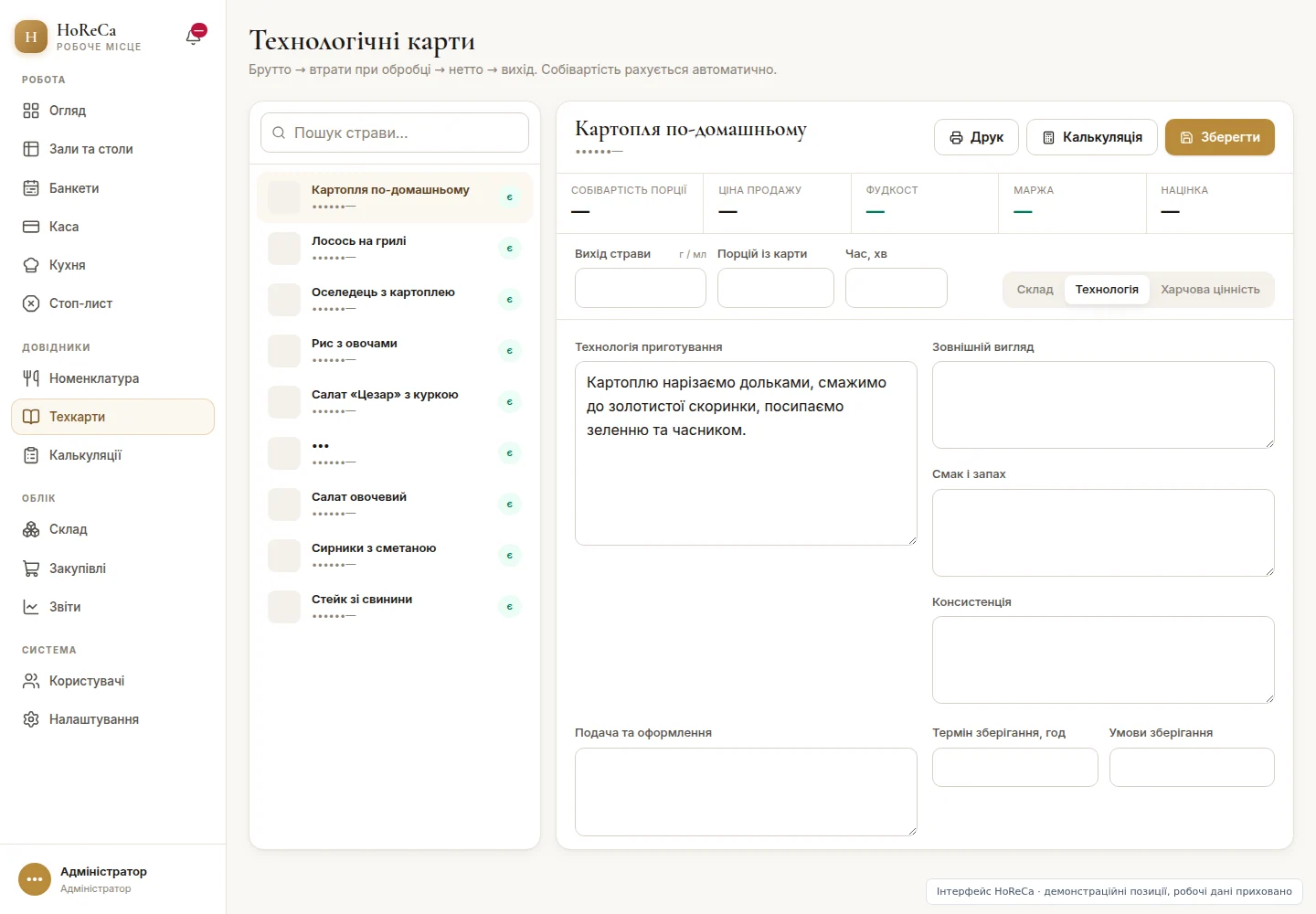Open Сирники з сметаною tech card

coord(395,556)
